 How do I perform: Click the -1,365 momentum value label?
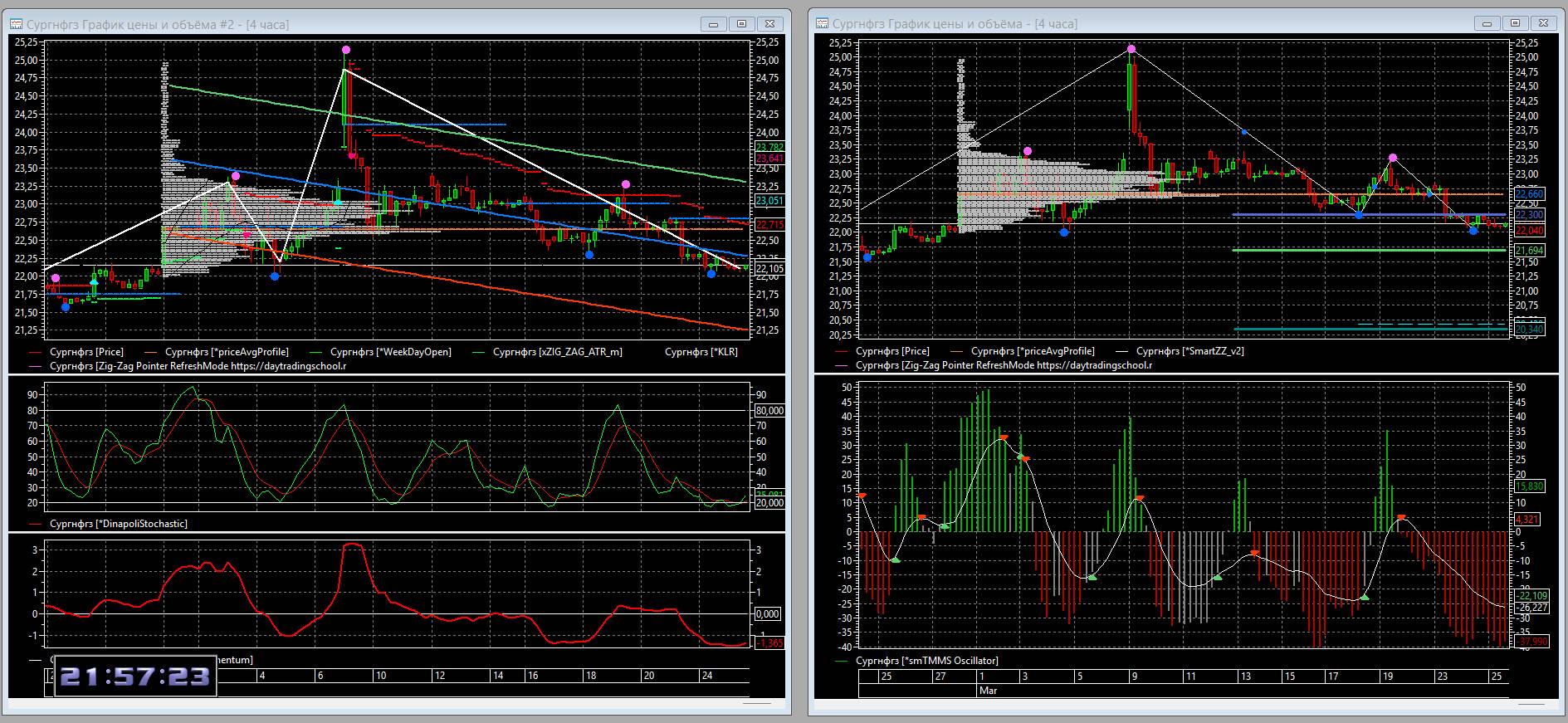(x=769, y=643)
